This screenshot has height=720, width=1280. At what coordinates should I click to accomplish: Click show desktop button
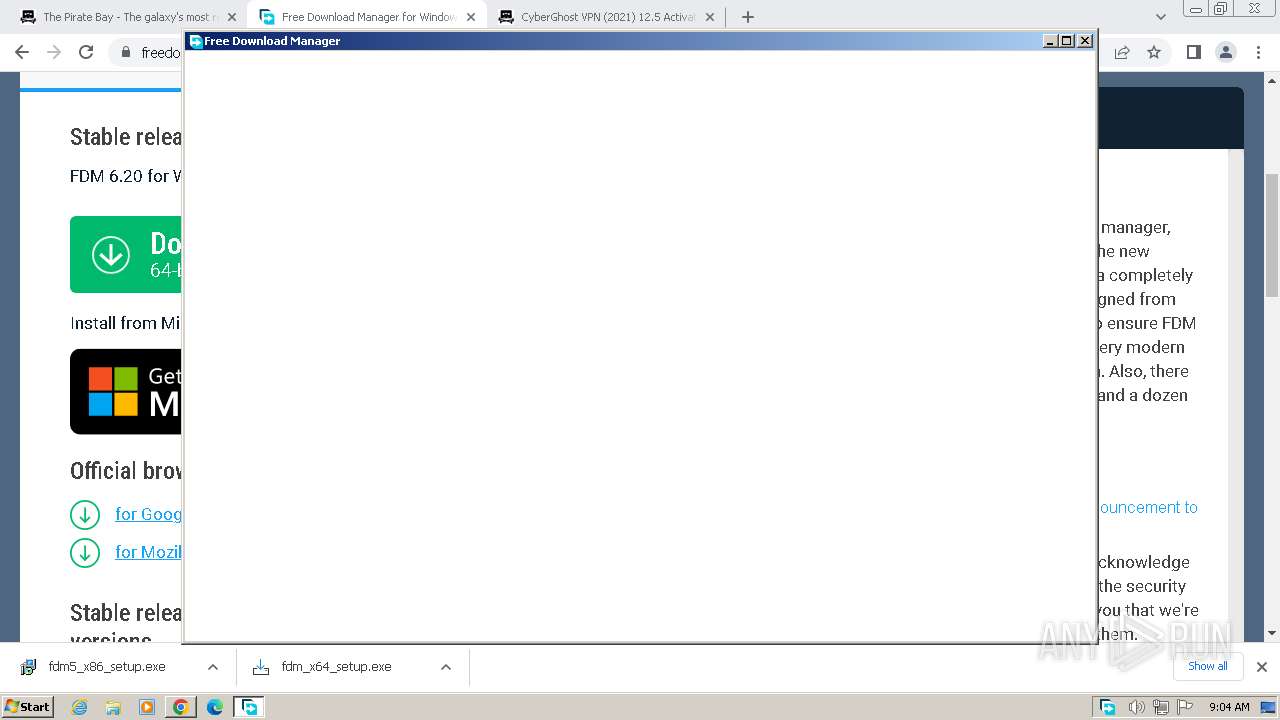coord(1269,707)
